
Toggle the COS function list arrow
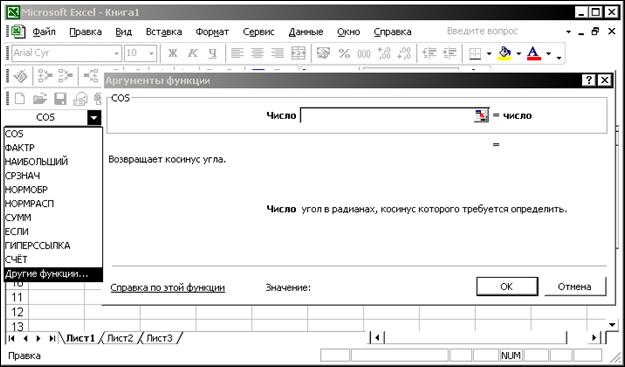pos(94,118)
